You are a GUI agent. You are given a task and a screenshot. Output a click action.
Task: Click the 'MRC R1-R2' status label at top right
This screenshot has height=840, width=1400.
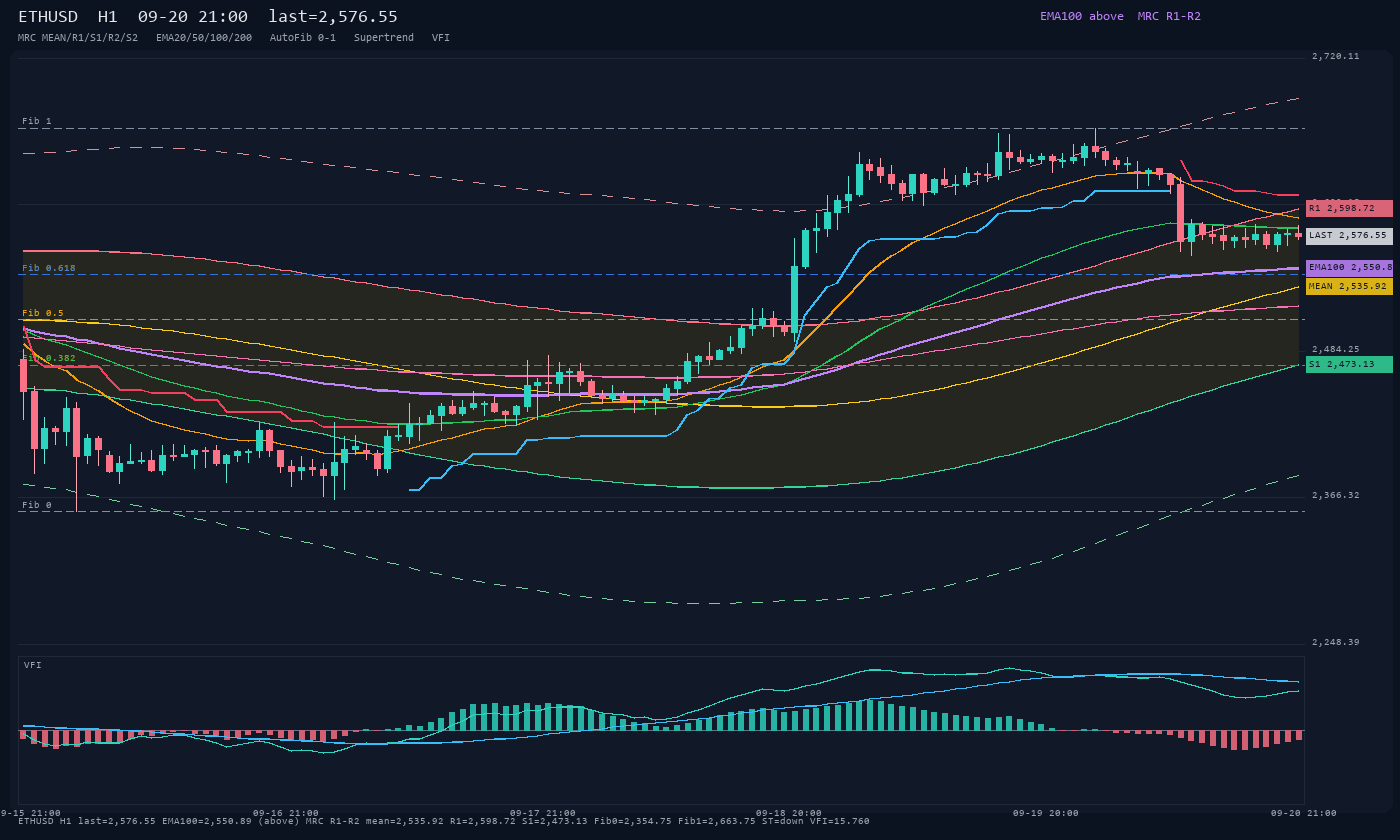1169,16
